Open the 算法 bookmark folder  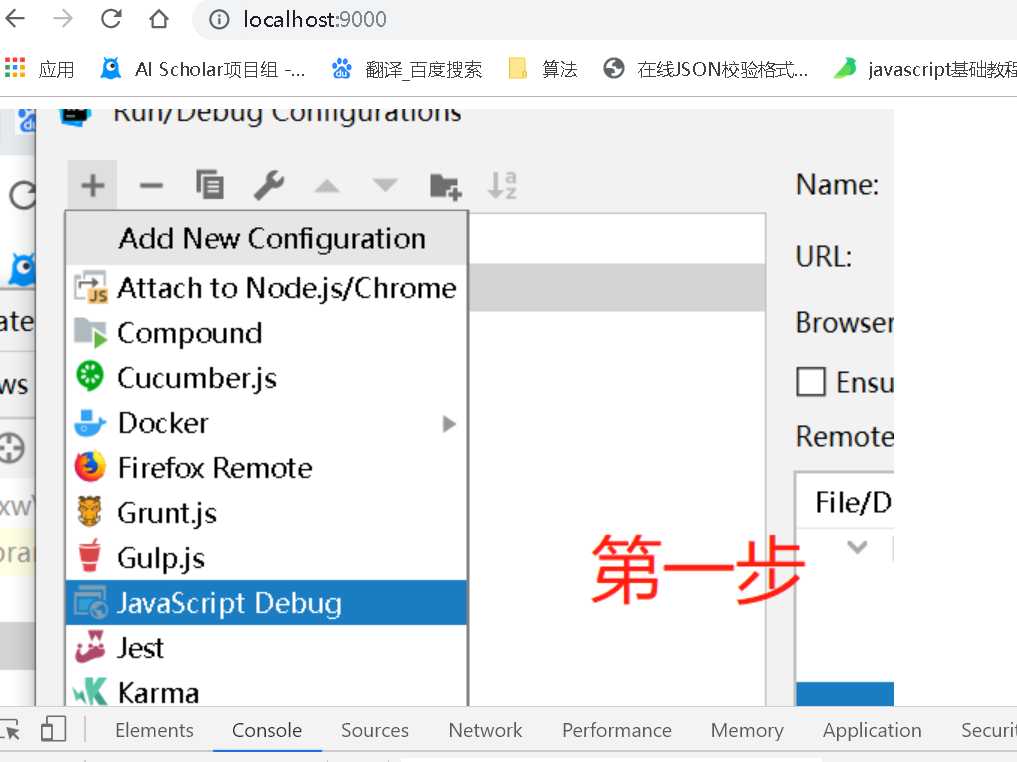543,69
